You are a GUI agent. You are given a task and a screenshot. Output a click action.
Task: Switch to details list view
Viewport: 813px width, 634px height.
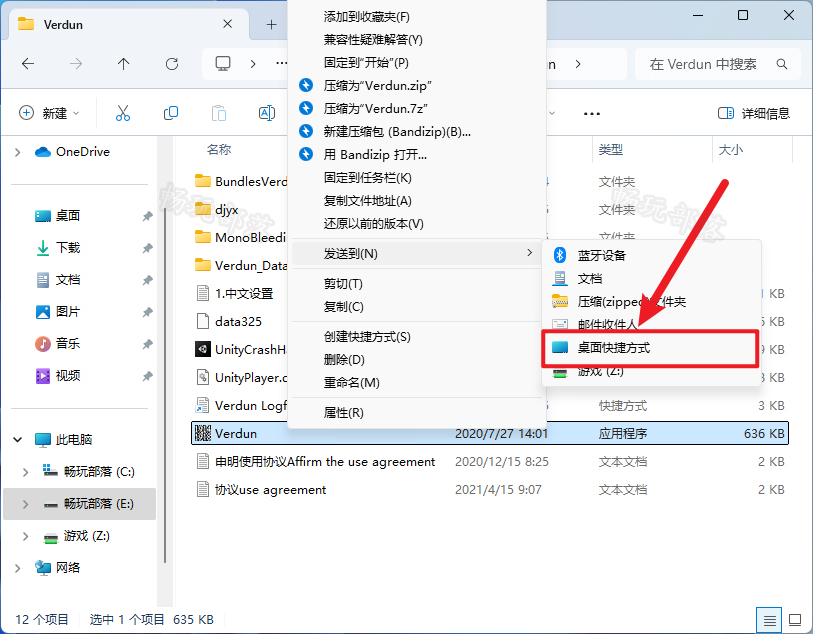769,620
